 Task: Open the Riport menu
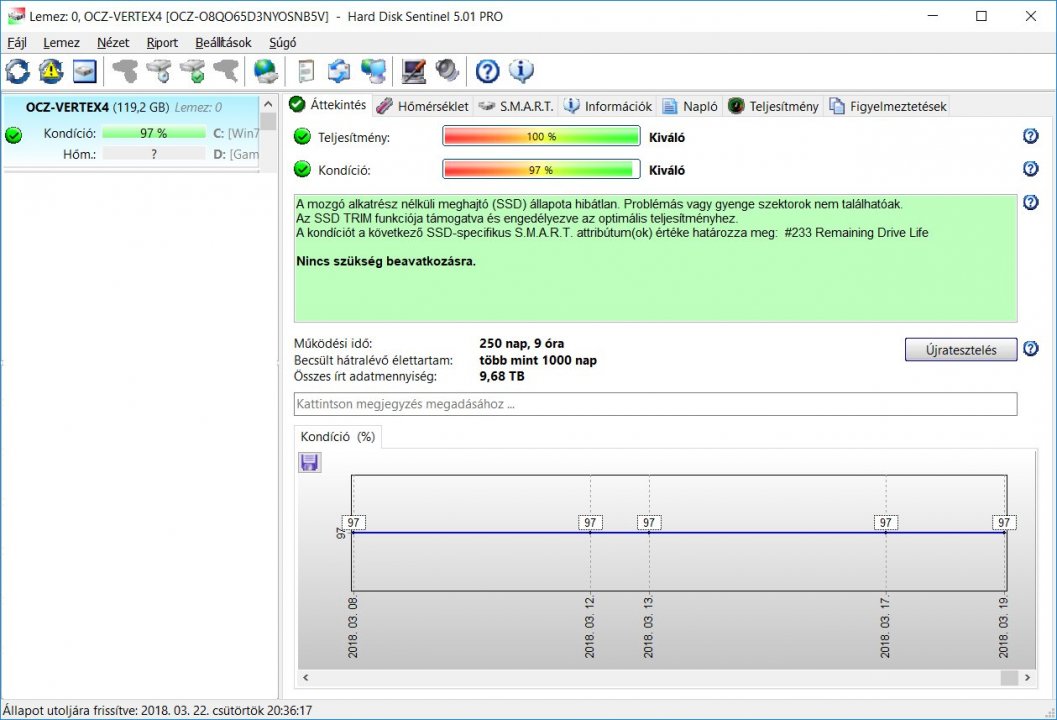162,42
